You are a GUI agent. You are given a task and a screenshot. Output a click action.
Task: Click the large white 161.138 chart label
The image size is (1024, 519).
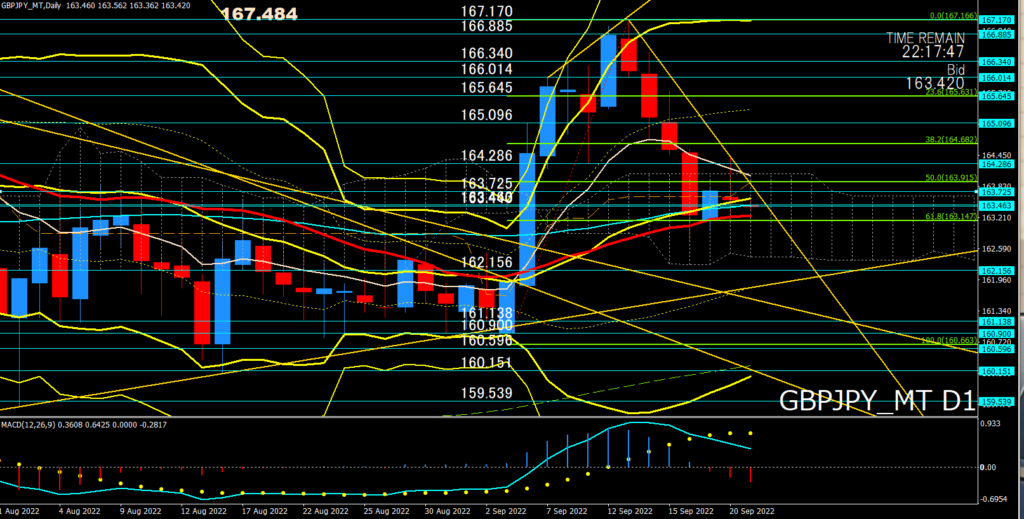coord(487,313)
